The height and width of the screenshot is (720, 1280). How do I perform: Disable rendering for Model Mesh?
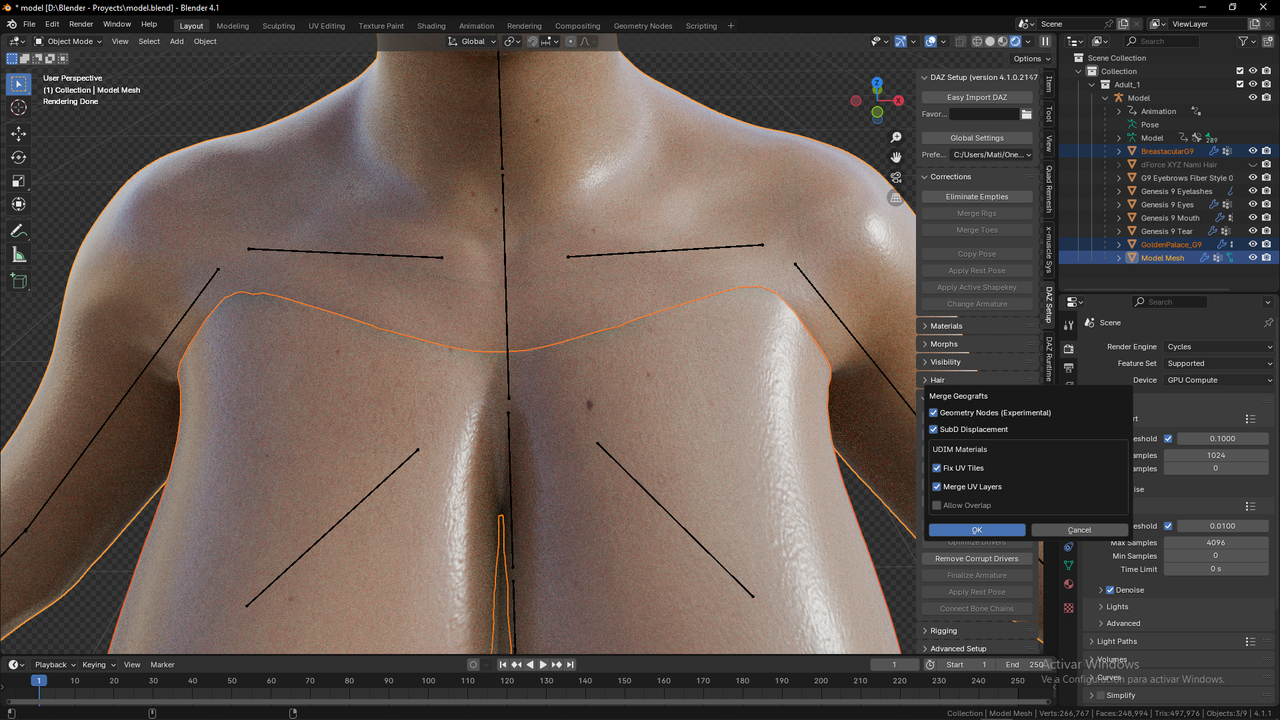pos(1266,258)
